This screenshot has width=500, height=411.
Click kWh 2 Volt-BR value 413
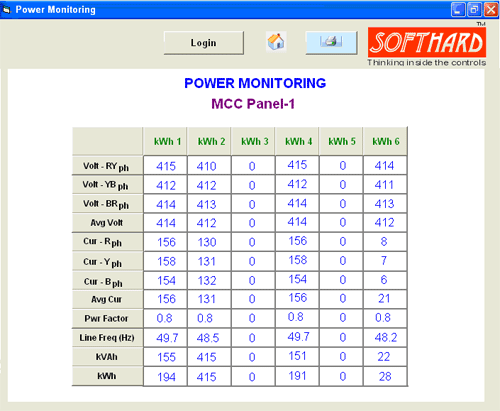click(x=209, y=204)
